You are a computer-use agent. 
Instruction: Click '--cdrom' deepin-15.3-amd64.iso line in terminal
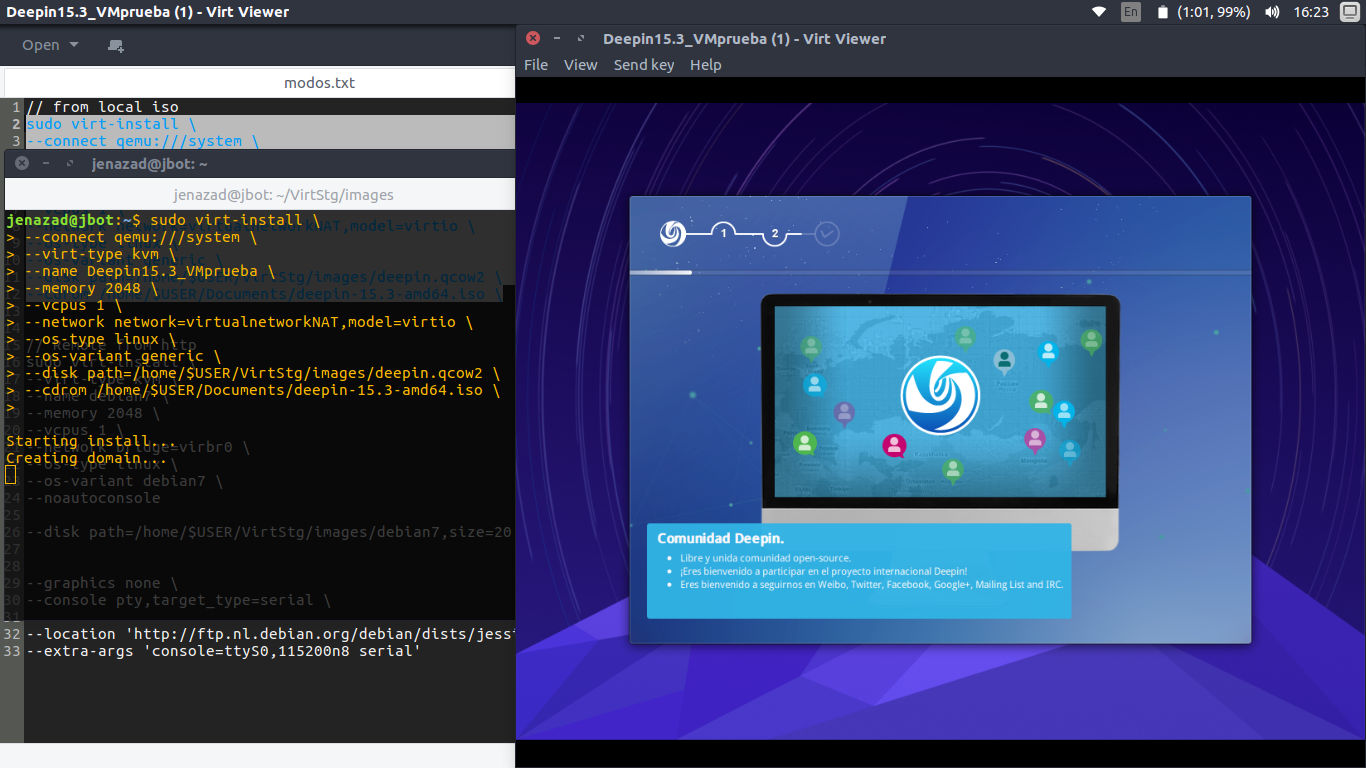tap(253, 390)
